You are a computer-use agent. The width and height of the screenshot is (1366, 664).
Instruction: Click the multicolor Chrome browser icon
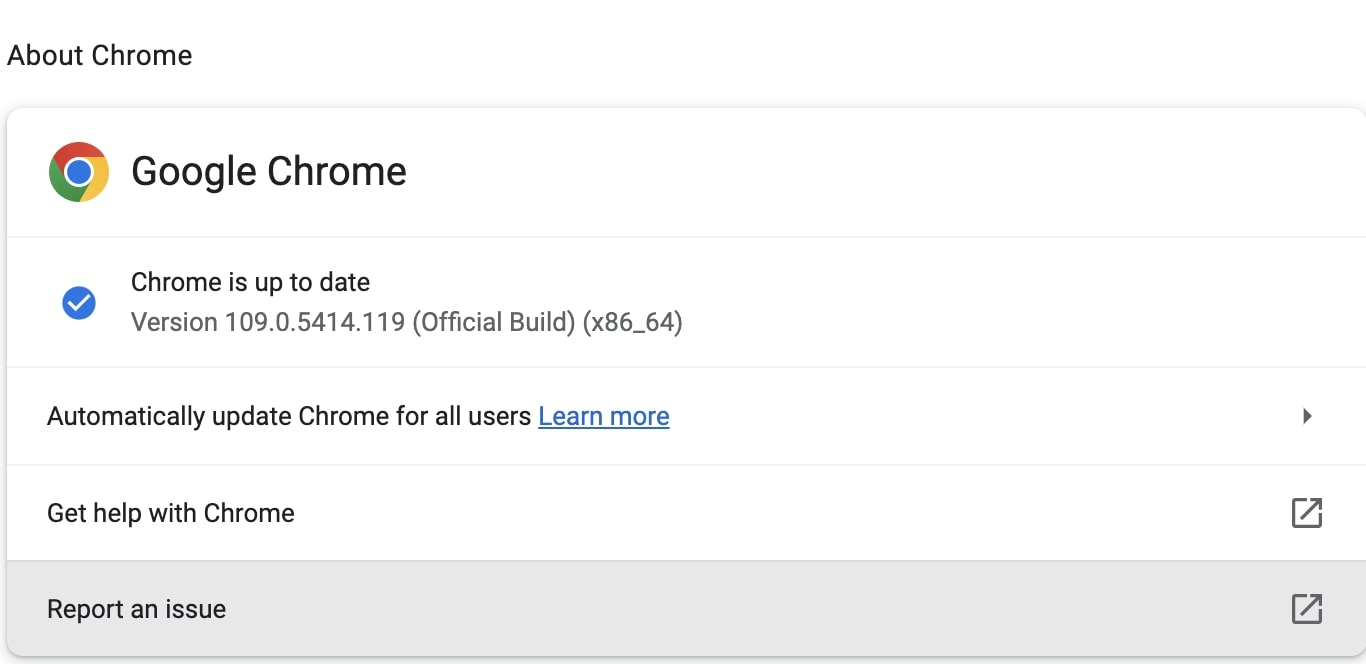pos(78,171)
